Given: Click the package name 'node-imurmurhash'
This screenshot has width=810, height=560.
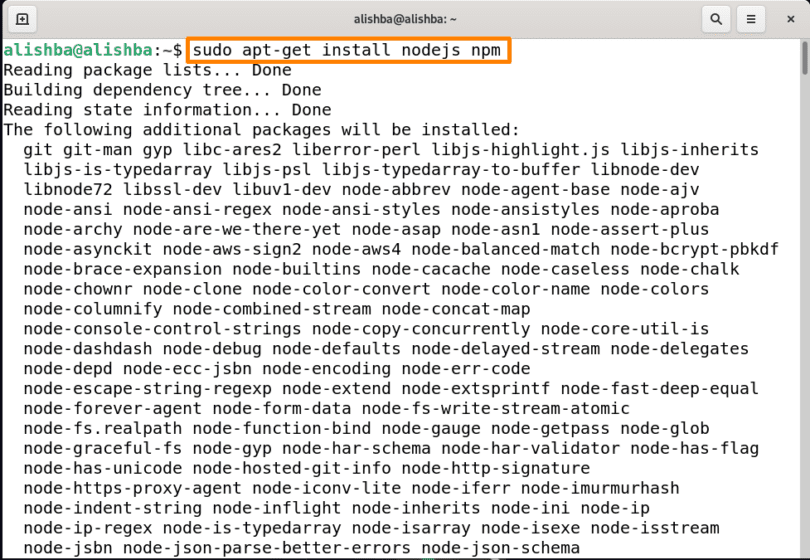Looking at the screenshot, I should point(600,488).
